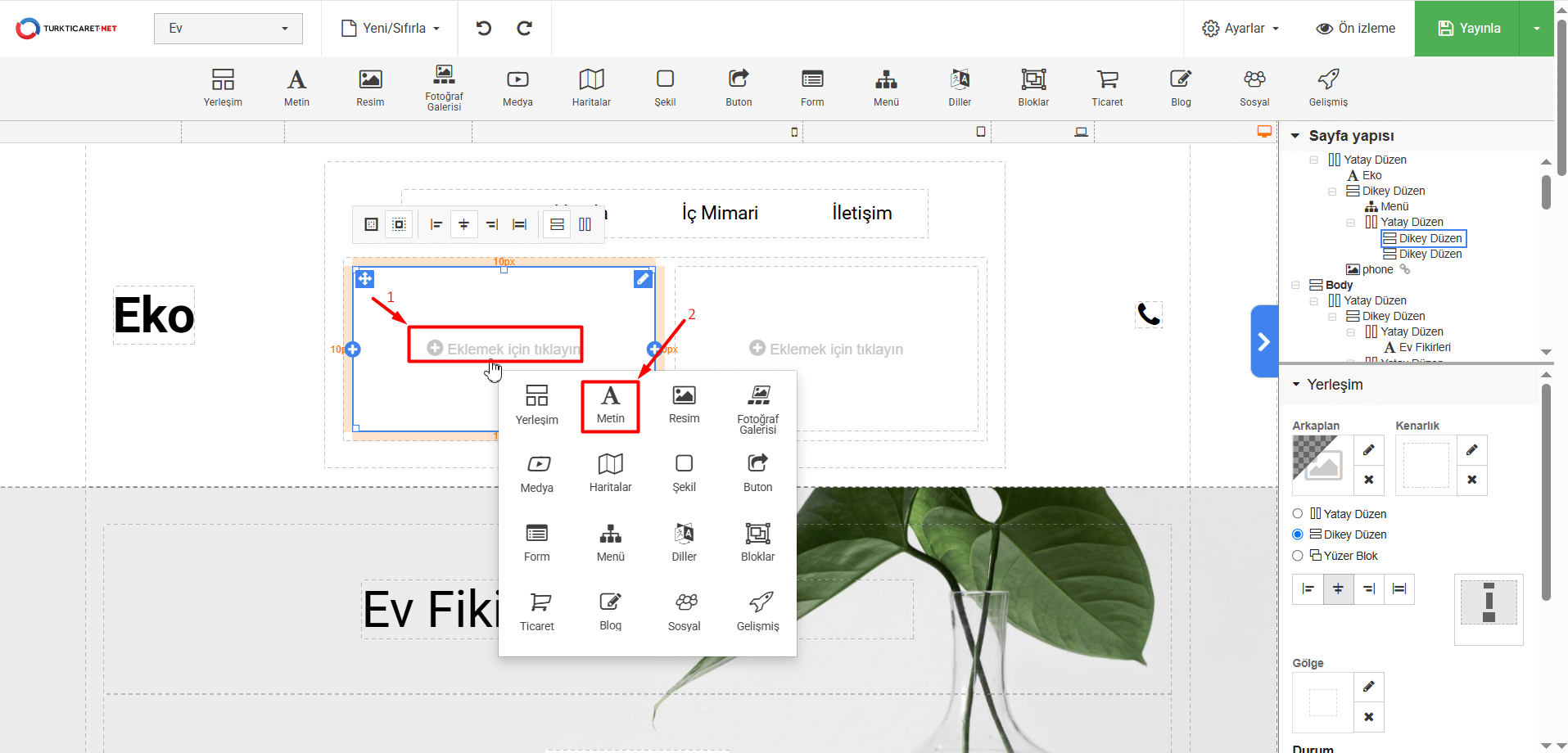Click the undo arrow in top bar
The height and width of the screenshot is (753, 1568).
click(x=484, y=29)
